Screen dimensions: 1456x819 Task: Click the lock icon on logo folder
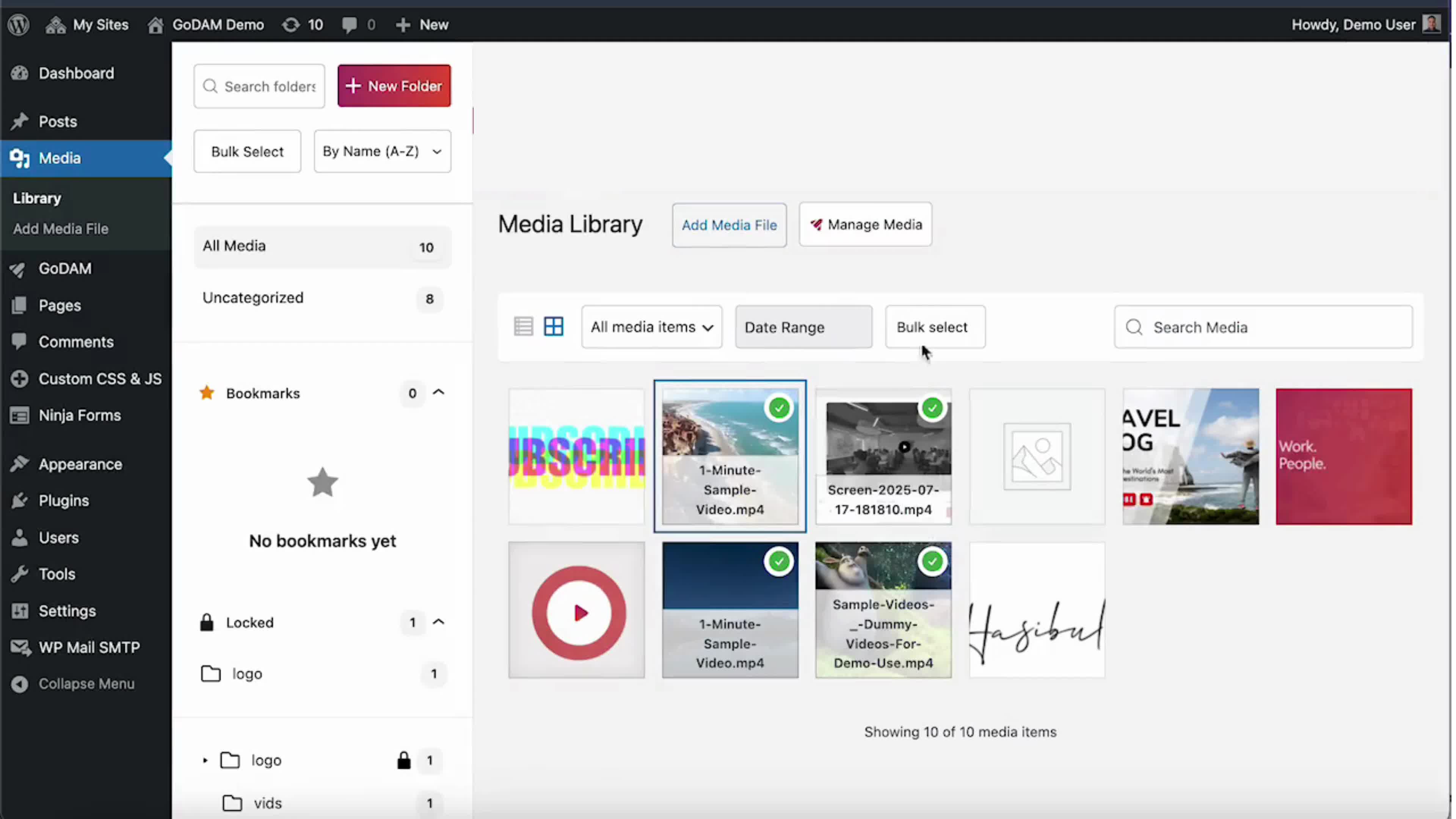403,761
